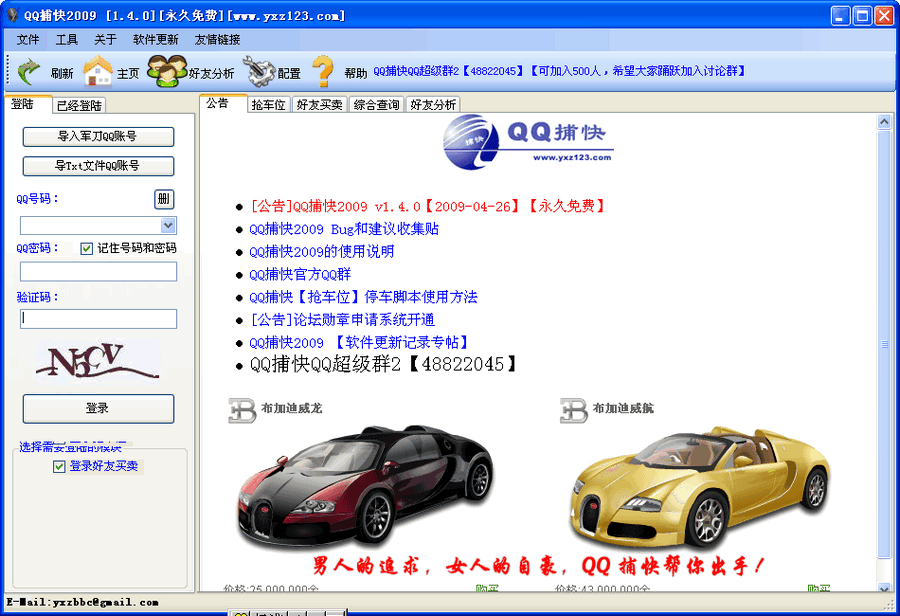The width and height of the screenshot is (900, 616).
Task: Click the Bugatti logo beside 布加迪威航
Action: pos(573,410)
